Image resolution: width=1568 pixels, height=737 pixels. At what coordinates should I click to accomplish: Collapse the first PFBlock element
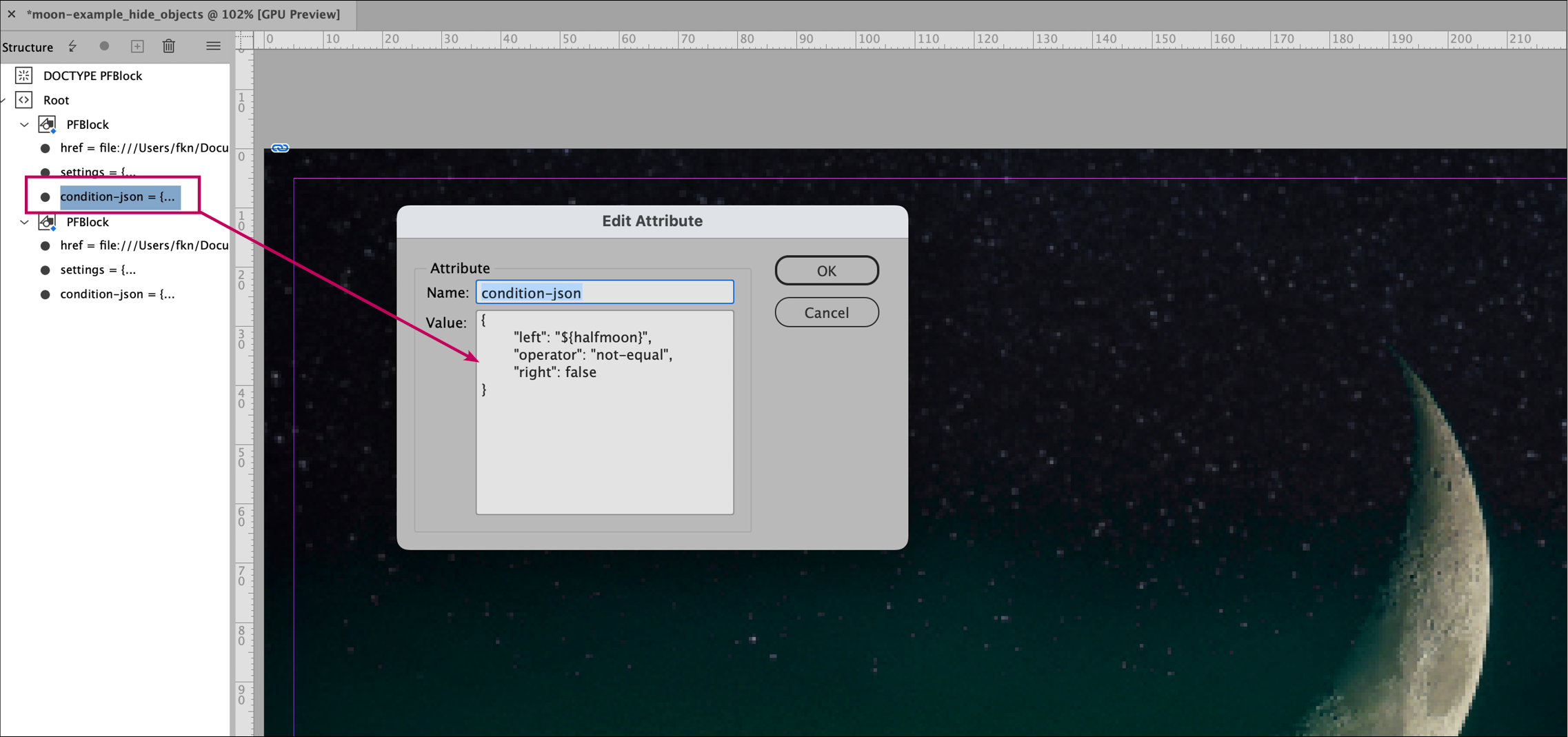point(24,125)
